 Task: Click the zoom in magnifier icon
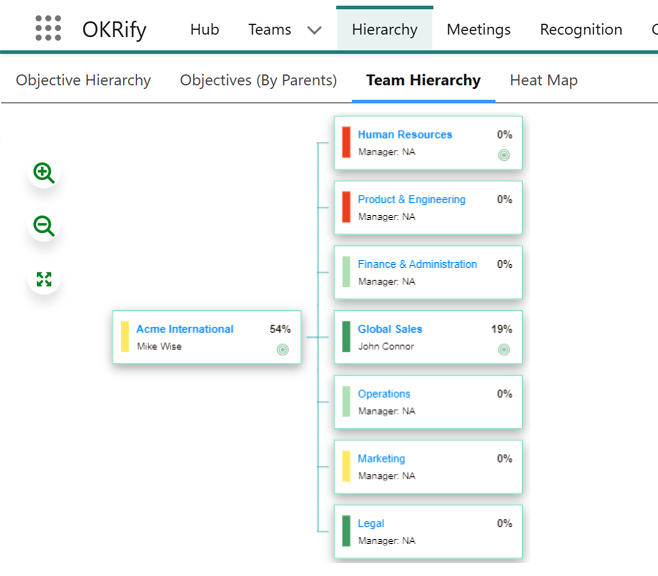pos(44,173)
